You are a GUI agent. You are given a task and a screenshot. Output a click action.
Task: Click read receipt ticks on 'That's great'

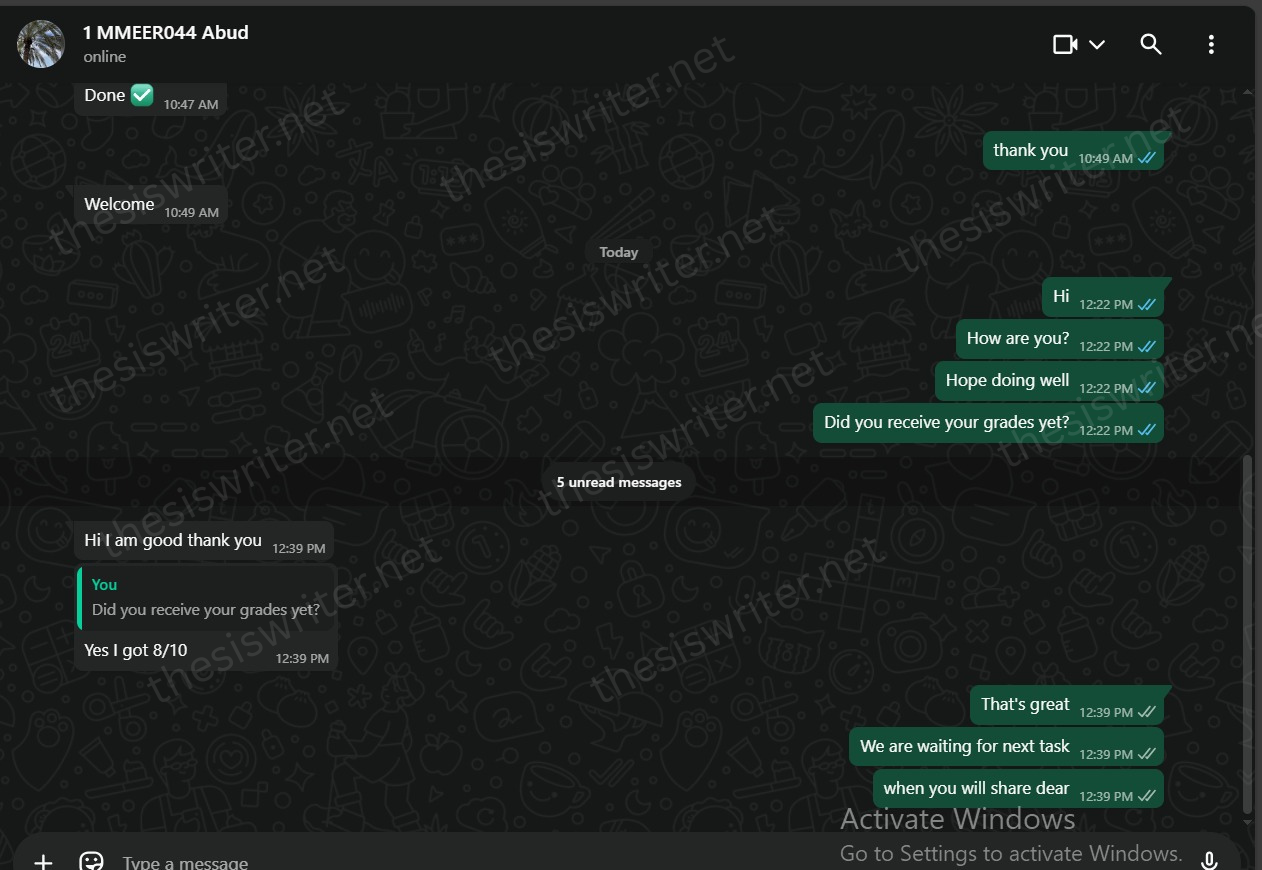(x=1147, y=712)
